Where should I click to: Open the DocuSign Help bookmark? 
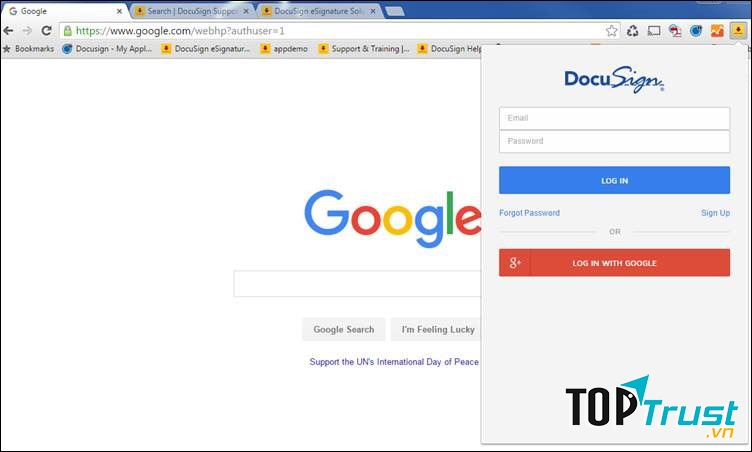pos(449,48)
